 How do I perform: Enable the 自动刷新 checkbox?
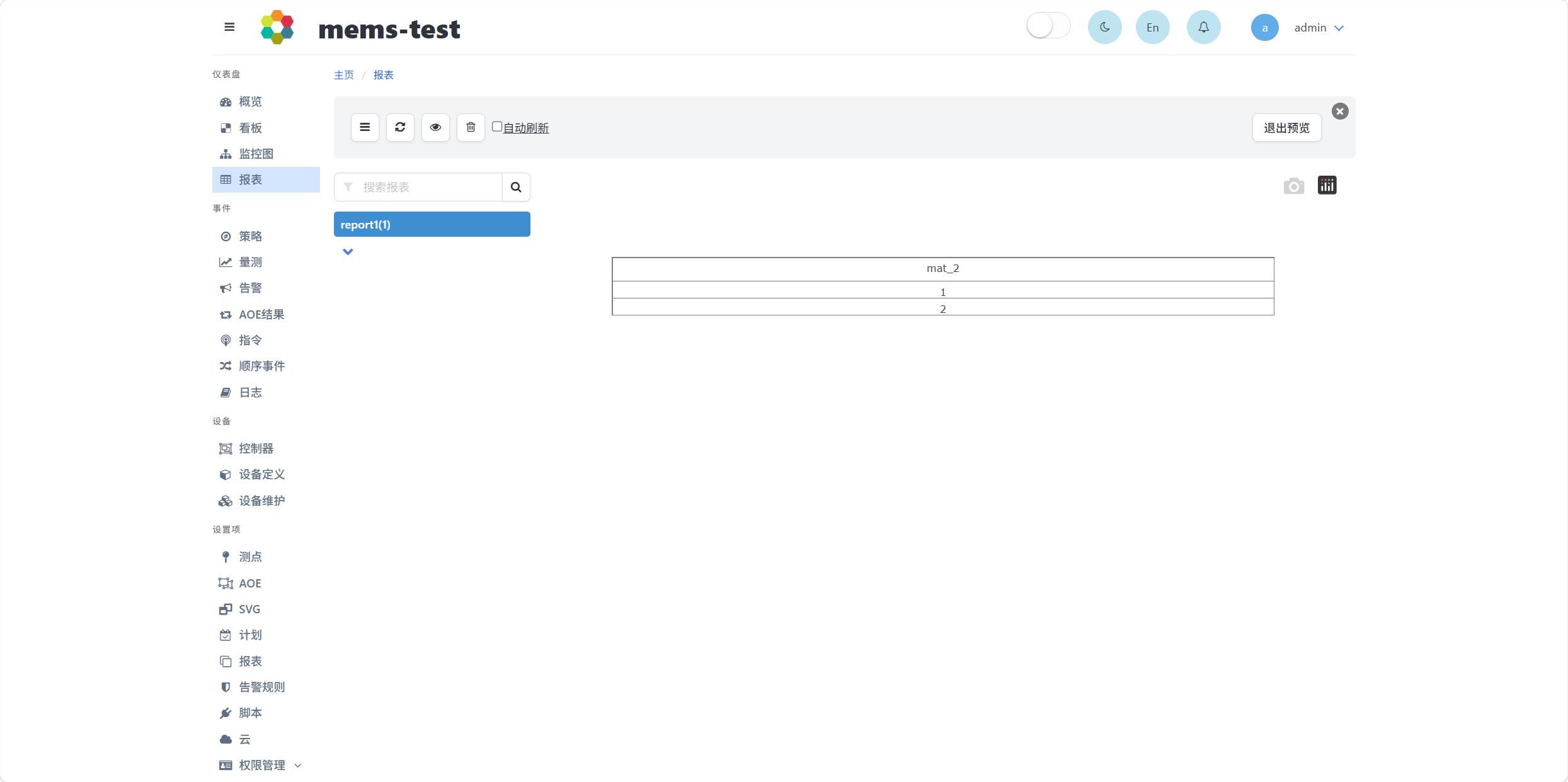(497, 127)
